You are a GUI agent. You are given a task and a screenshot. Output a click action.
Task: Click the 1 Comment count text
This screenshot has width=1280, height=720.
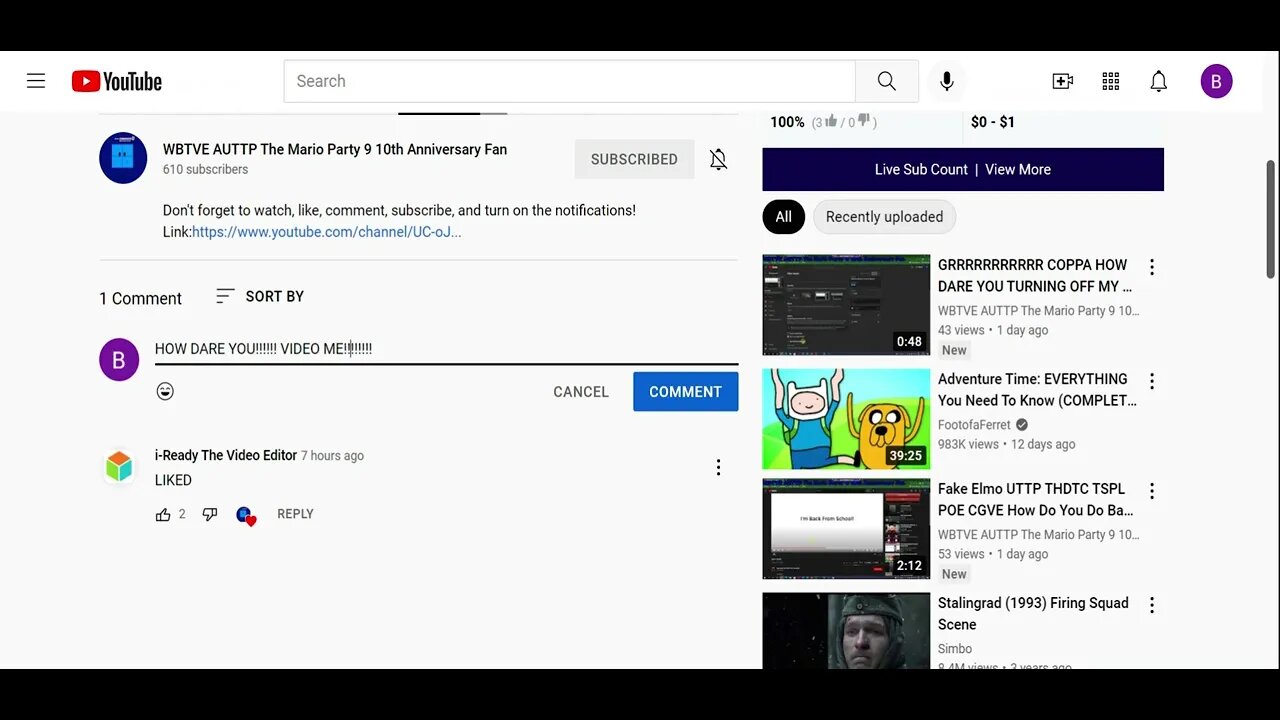click(x=140, y=299)
